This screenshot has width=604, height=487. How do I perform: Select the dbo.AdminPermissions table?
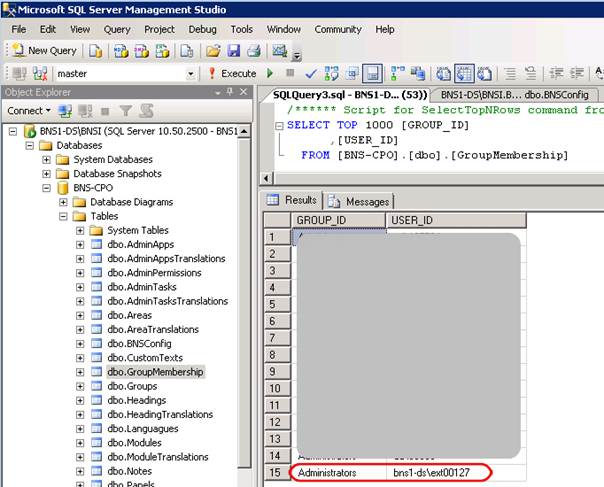(154, 272)
